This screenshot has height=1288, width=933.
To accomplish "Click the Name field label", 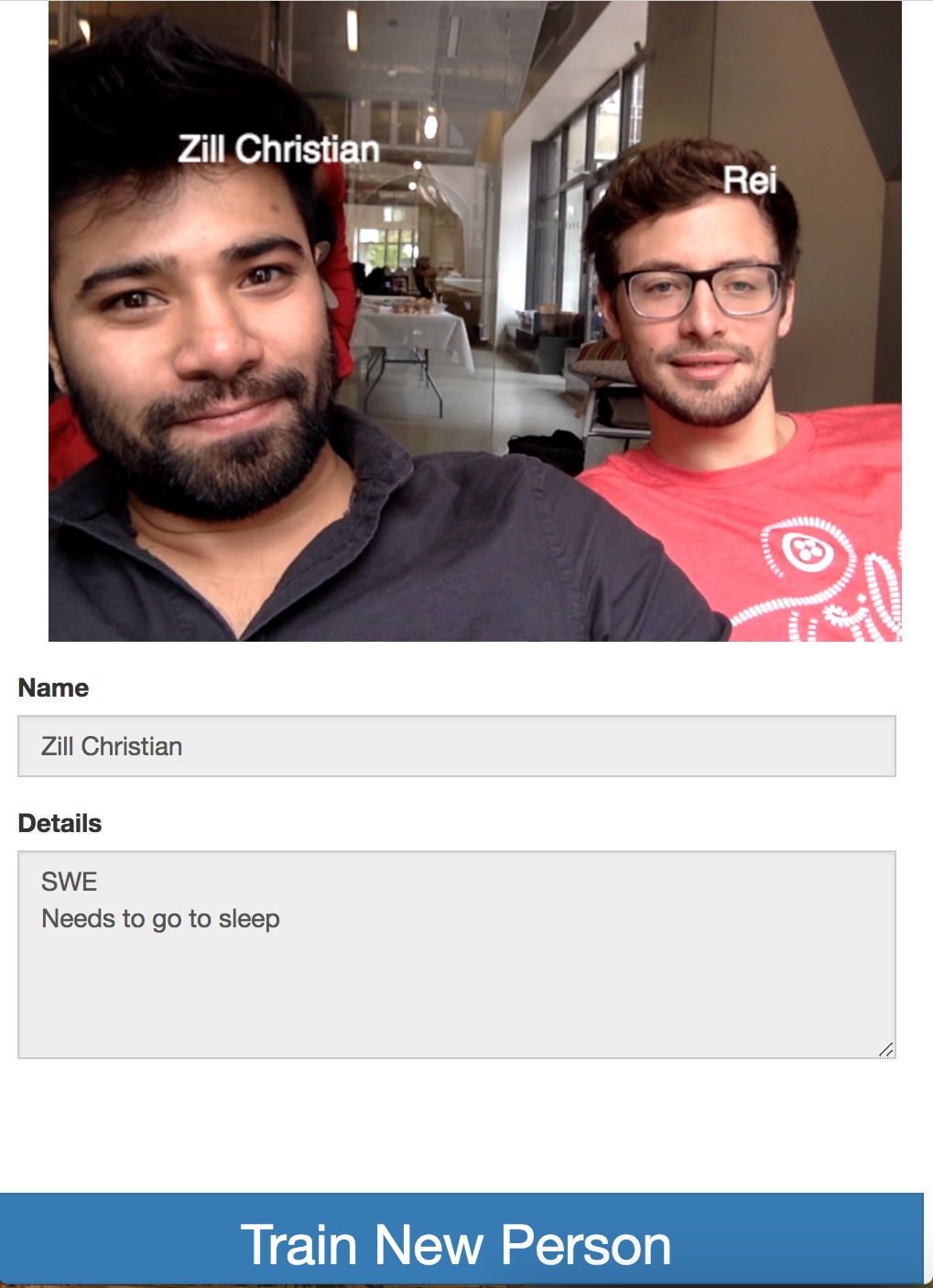I will pyautogui.click(x=53, y=687).
